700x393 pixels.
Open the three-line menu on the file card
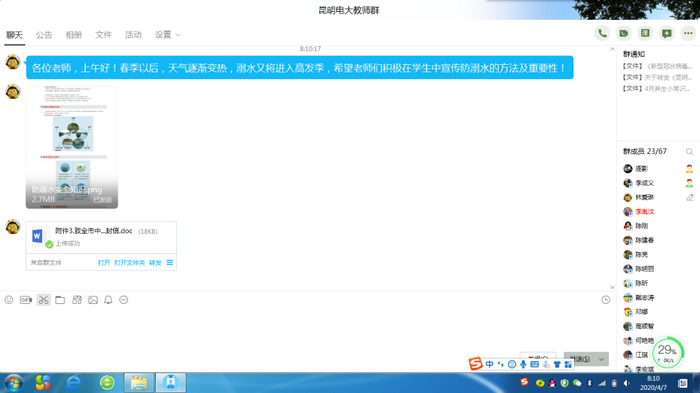pyautogui.click(x=170, y=263)
